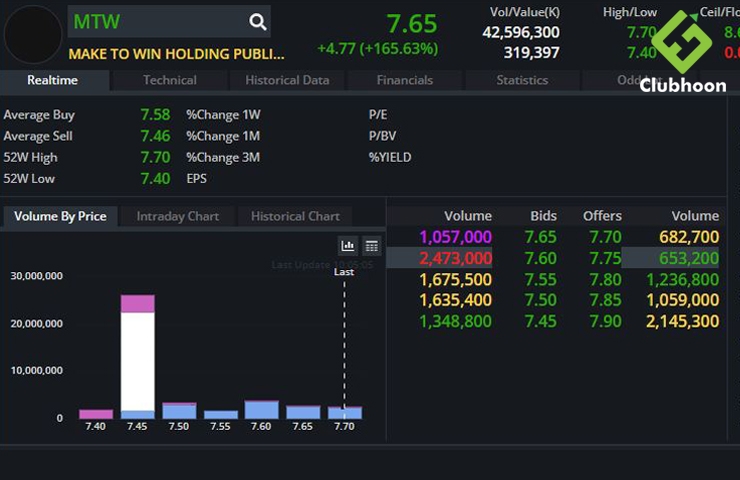Image resolution: width=740 pixels, height=480 pixels.
Task: Click the total volume 42,596,300
Action: click(521, 32)
